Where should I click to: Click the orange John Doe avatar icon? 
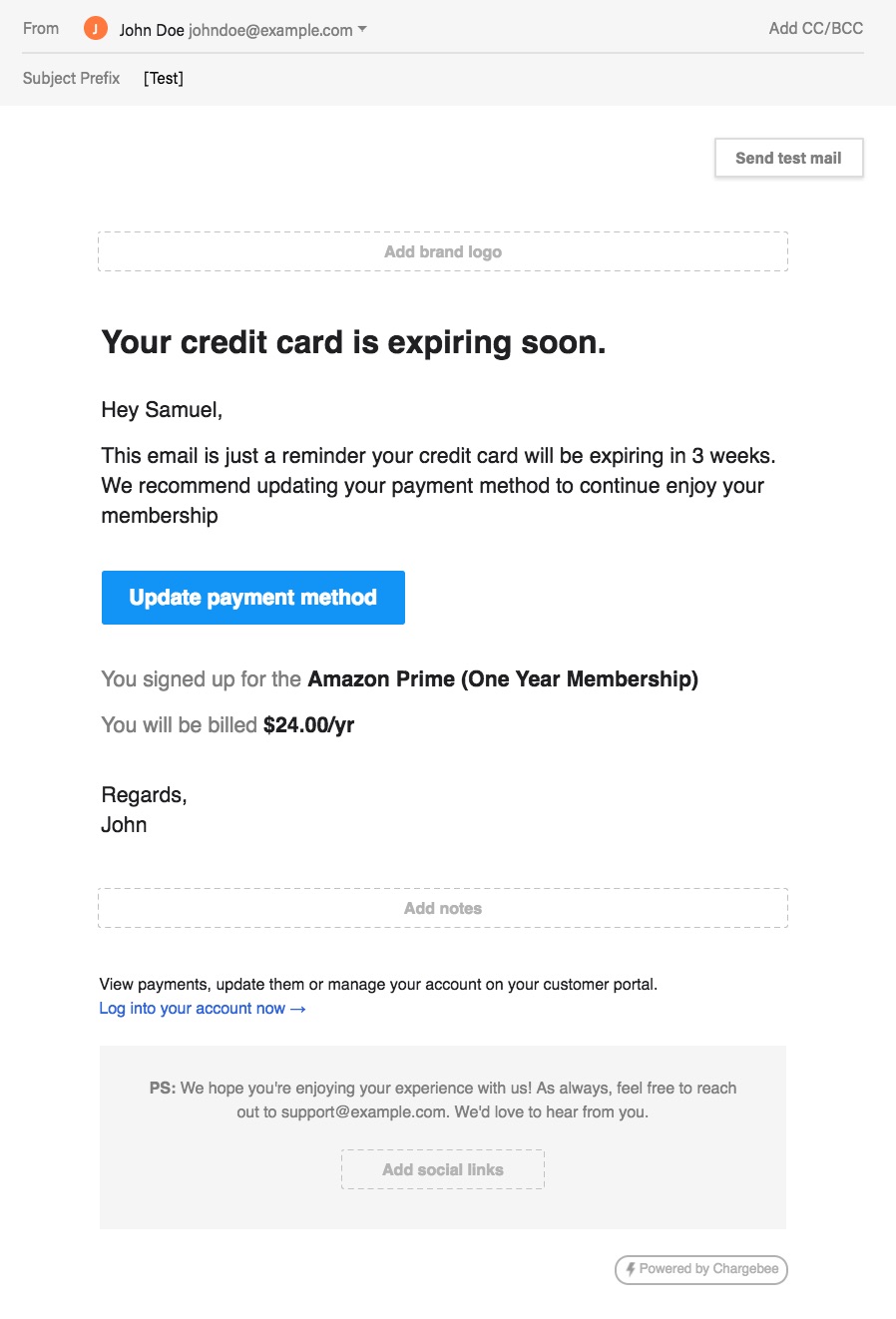tap(96, 29)
